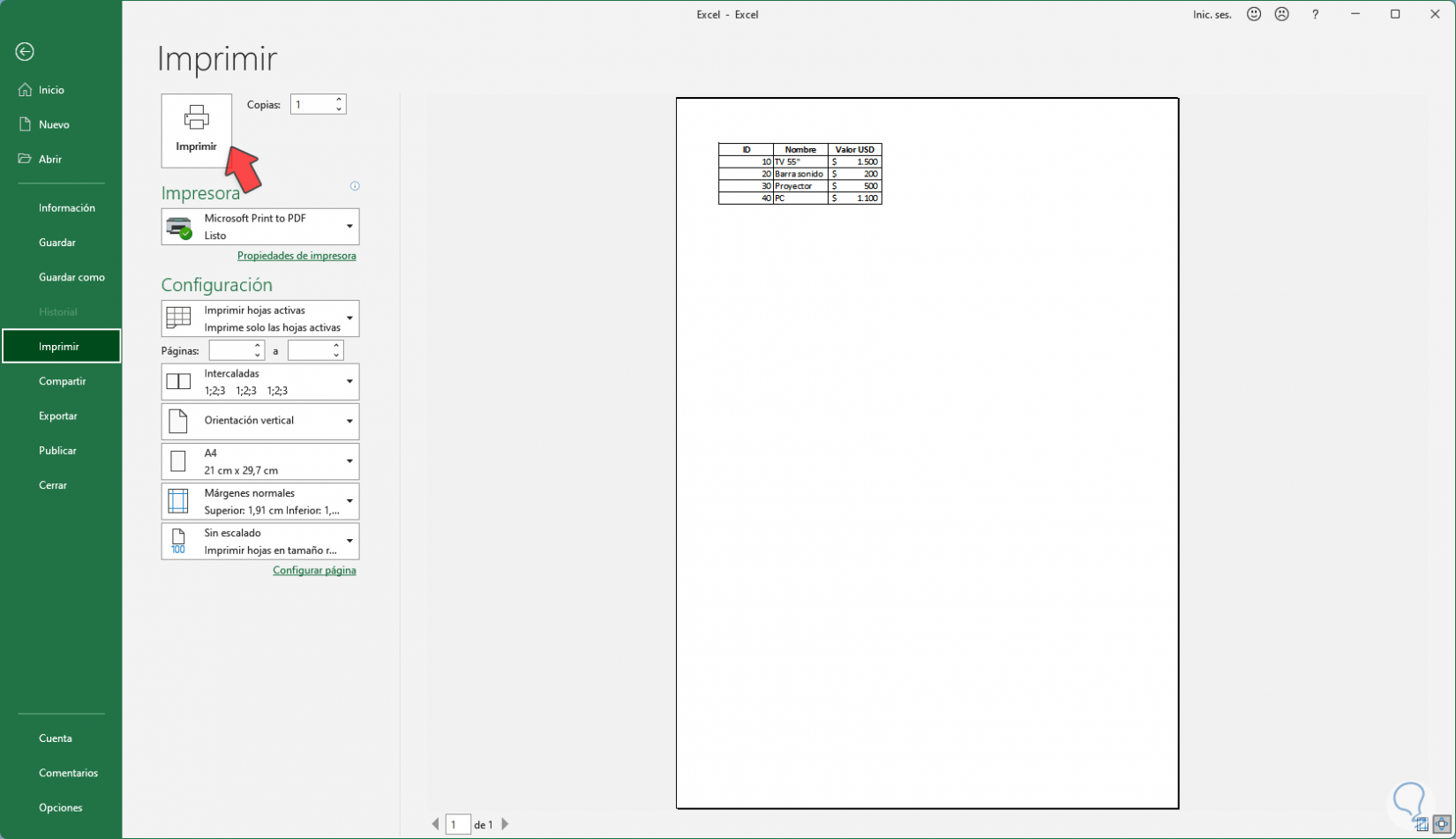Click the 'Nombre' header in the preview

[800, 150]
